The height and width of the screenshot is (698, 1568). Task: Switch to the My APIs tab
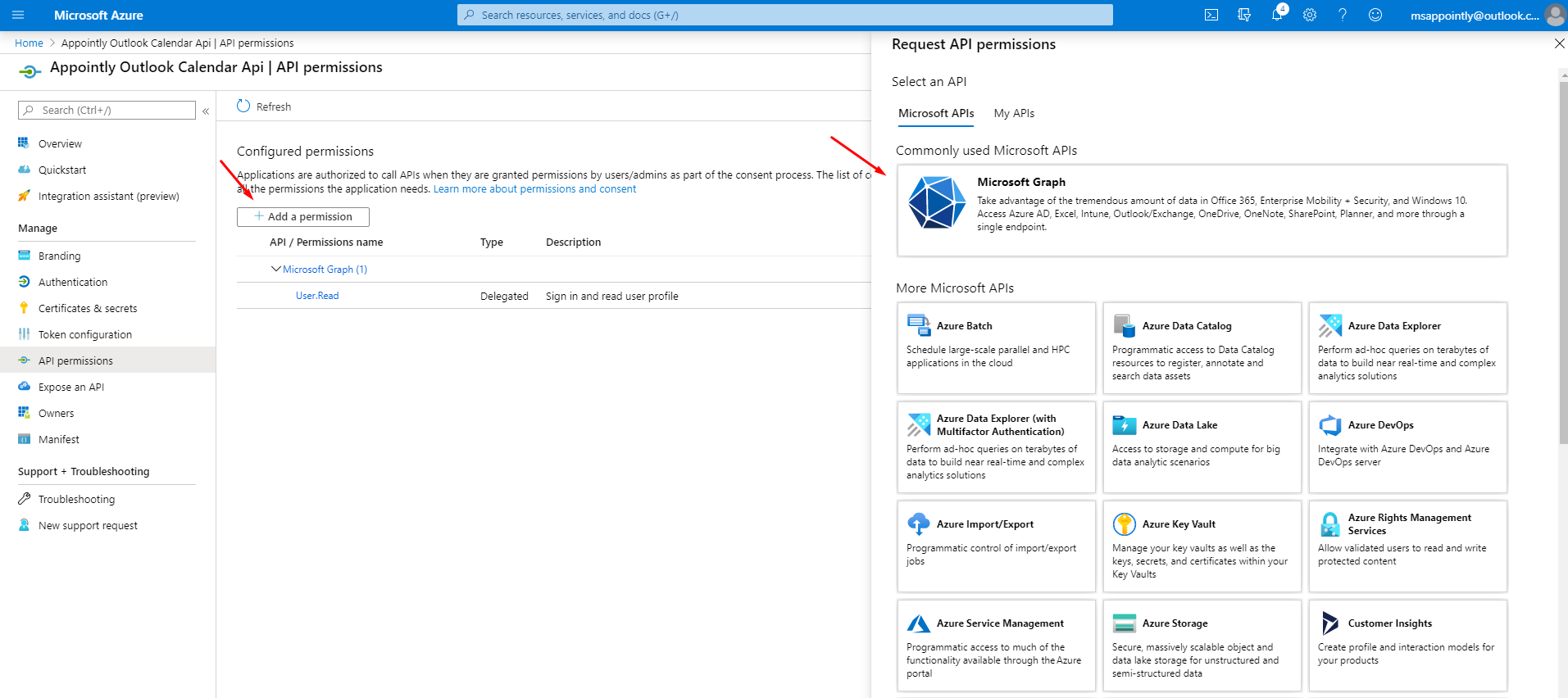pyautogui.click(x=1014, y=113)
